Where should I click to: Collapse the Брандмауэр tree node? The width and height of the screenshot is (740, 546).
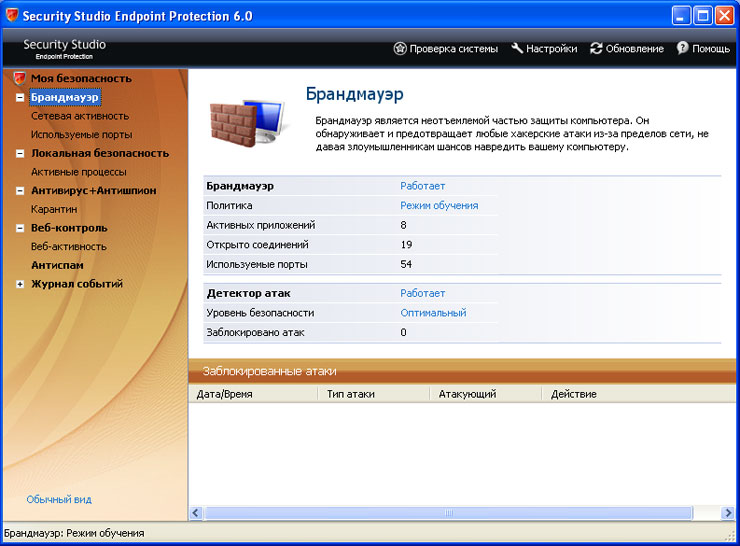click(x=20, y=98)
